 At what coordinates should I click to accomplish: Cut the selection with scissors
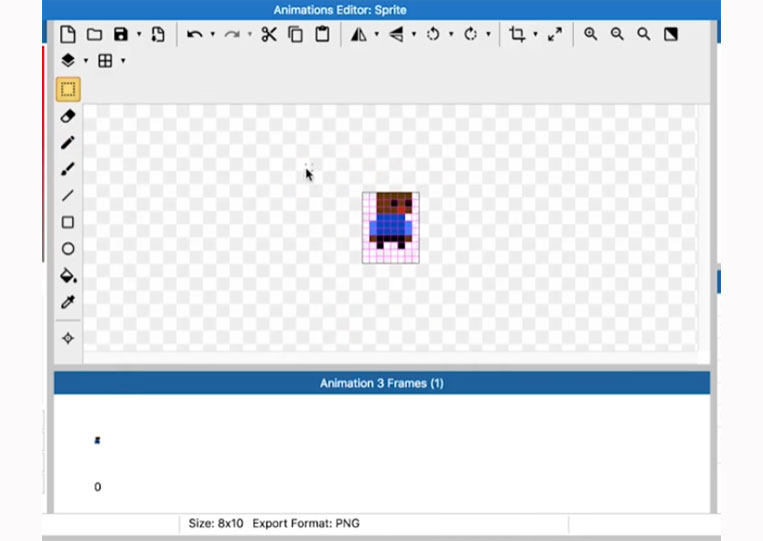269,35
